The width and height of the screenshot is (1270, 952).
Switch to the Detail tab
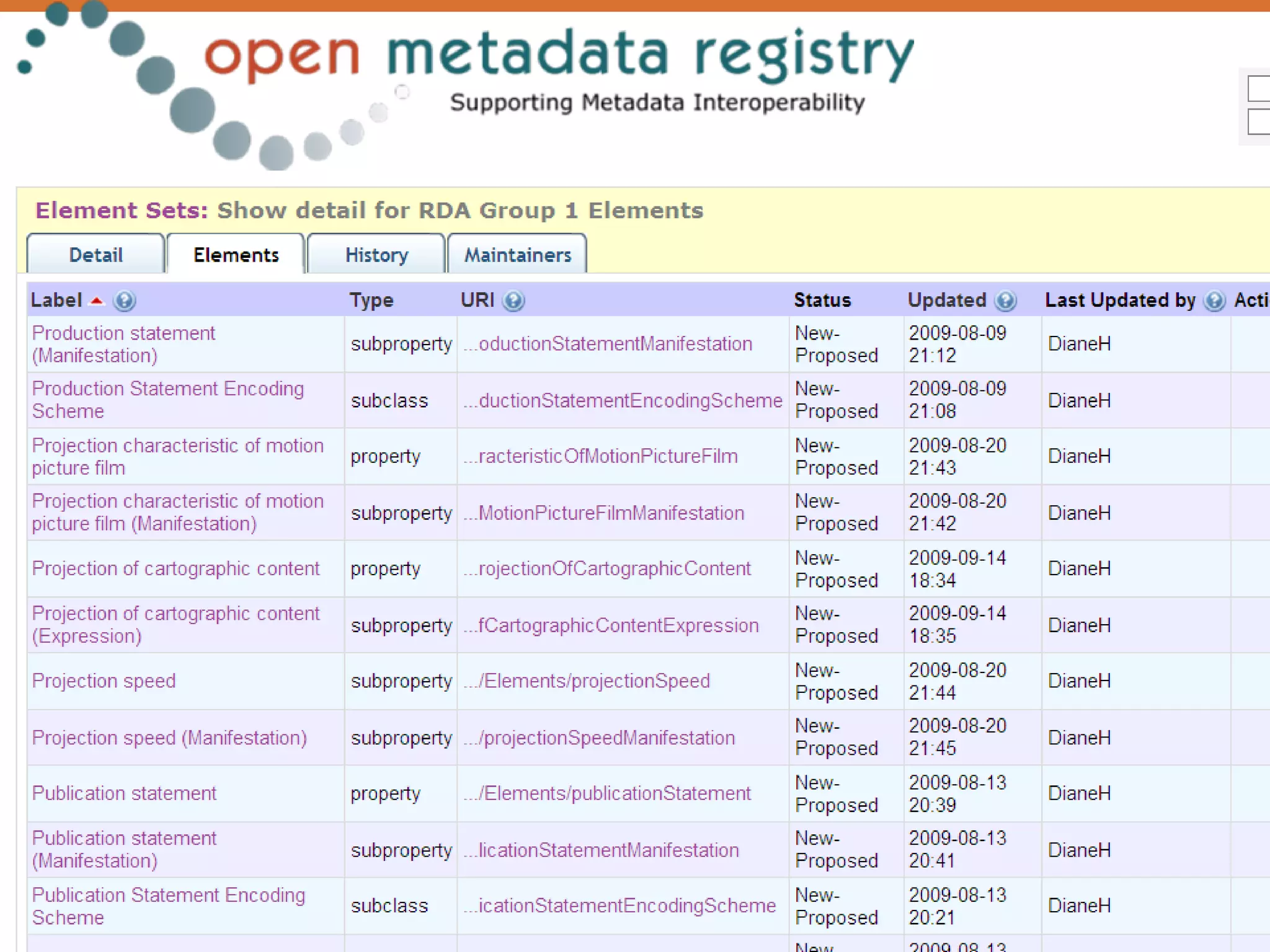coord(95,255)
